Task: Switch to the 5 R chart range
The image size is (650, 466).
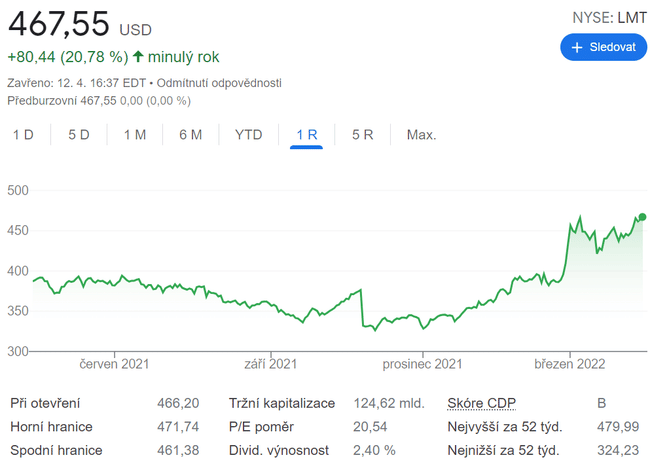Action: click(x=363, y=135)
